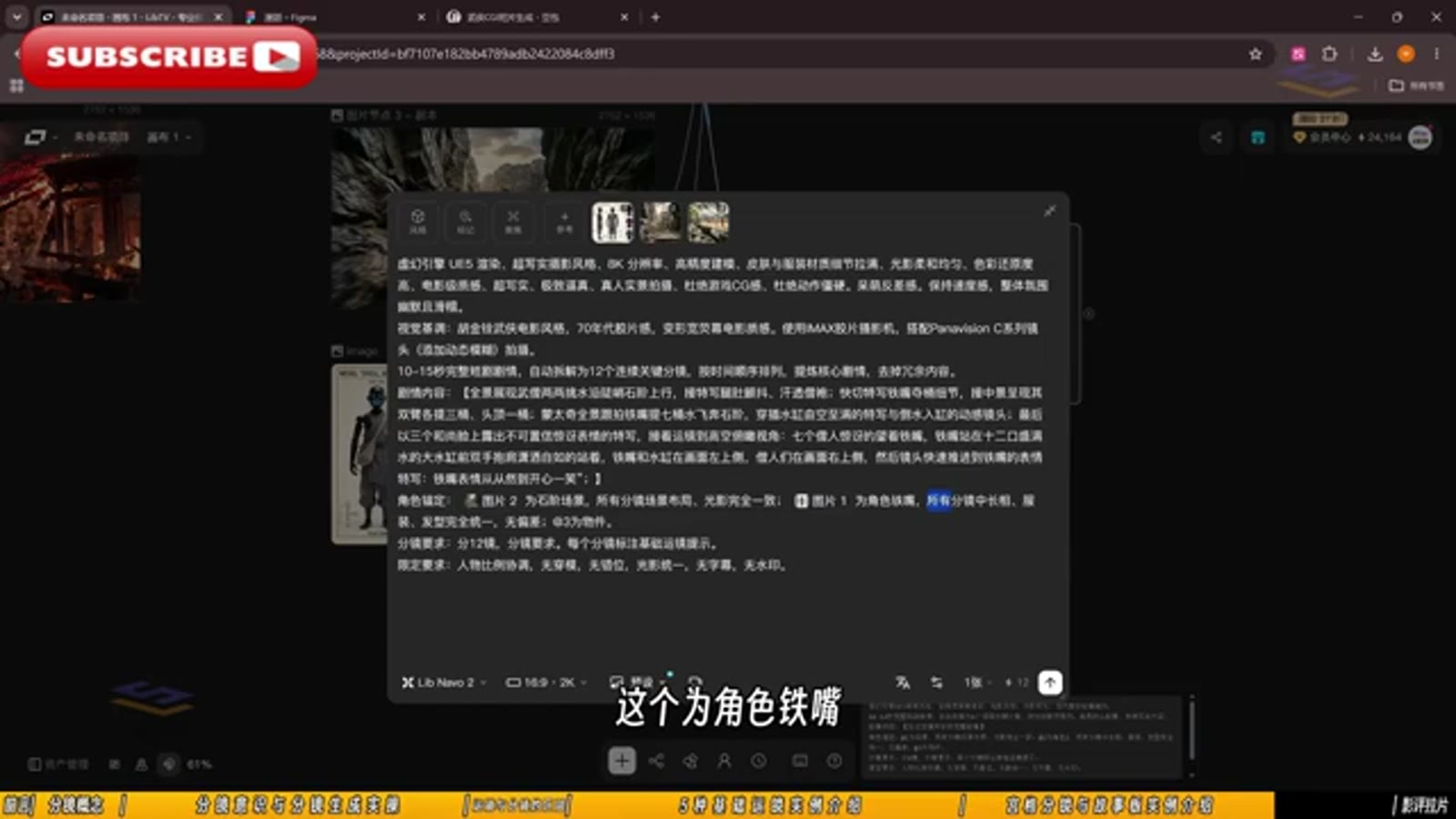Click the swap arrows settings icon in the prompt bar
This screenshot has height=819, width=1456.
pos(936,682)
